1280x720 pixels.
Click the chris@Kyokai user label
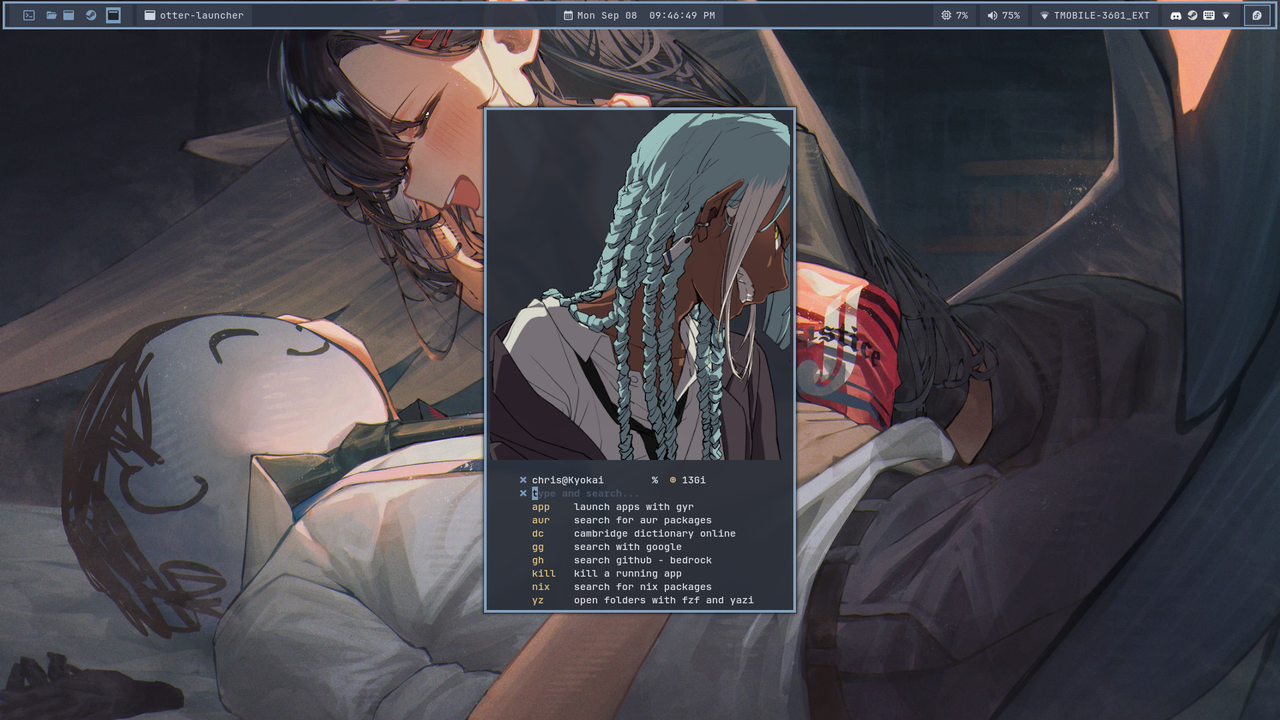[x=567, y=480]
